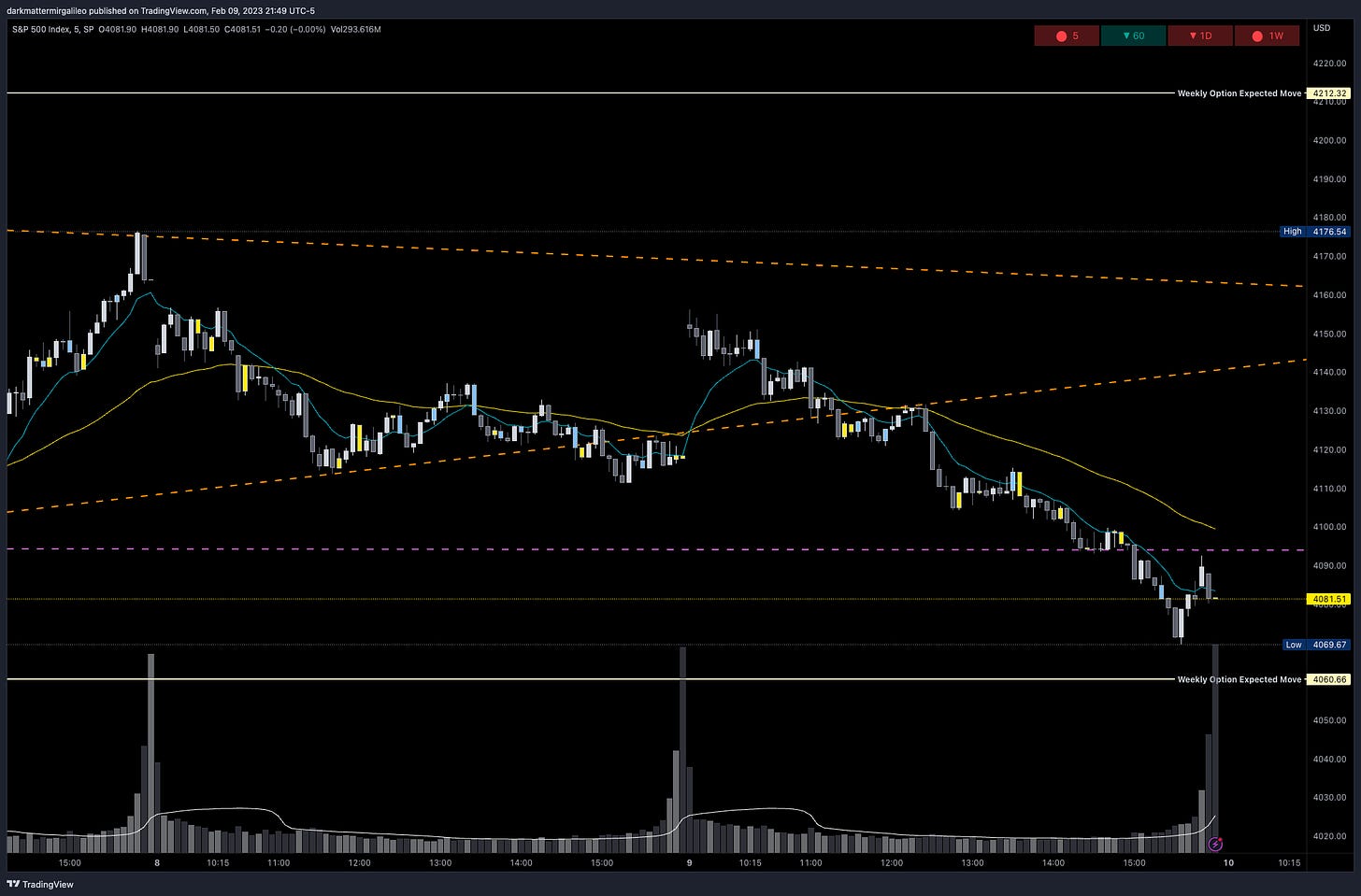The image size is (1361, 896).
Task: Click the 4200.00 price axis label
Action: coord(1329,140)
